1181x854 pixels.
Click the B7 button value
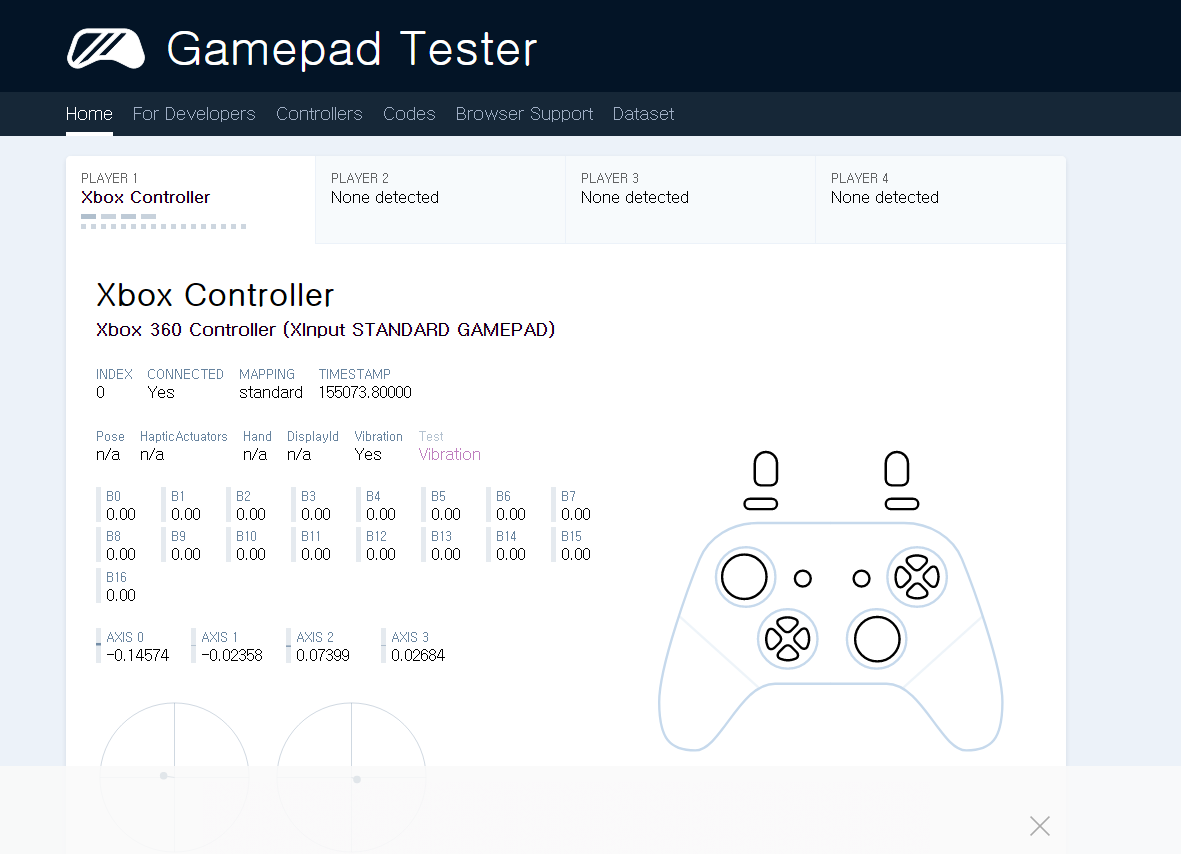pyautogui.click(x=575, y=514)
